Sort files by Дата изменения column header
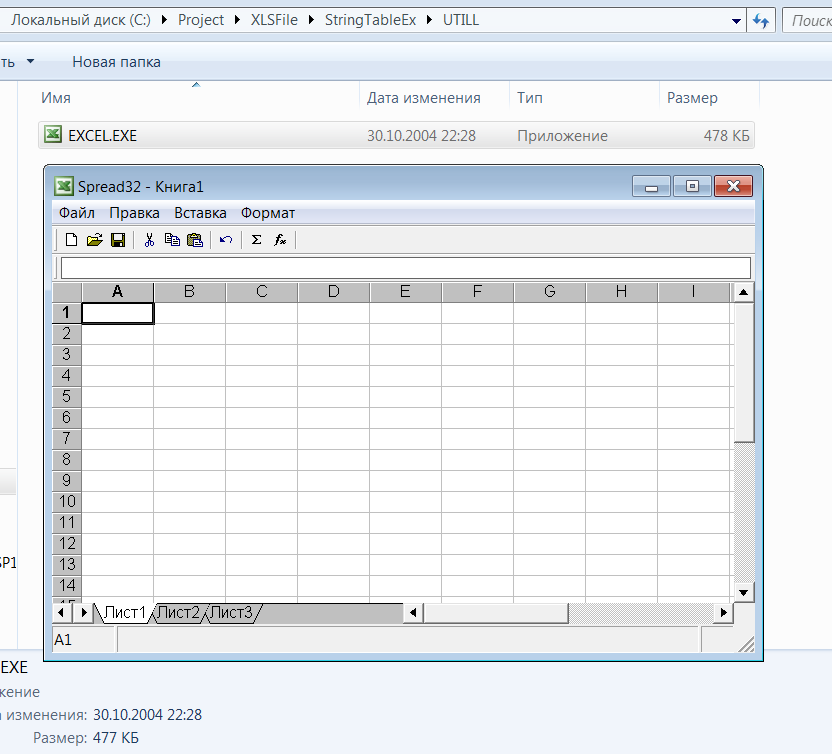Screen dimensions: 832x754 coord(435,98)
